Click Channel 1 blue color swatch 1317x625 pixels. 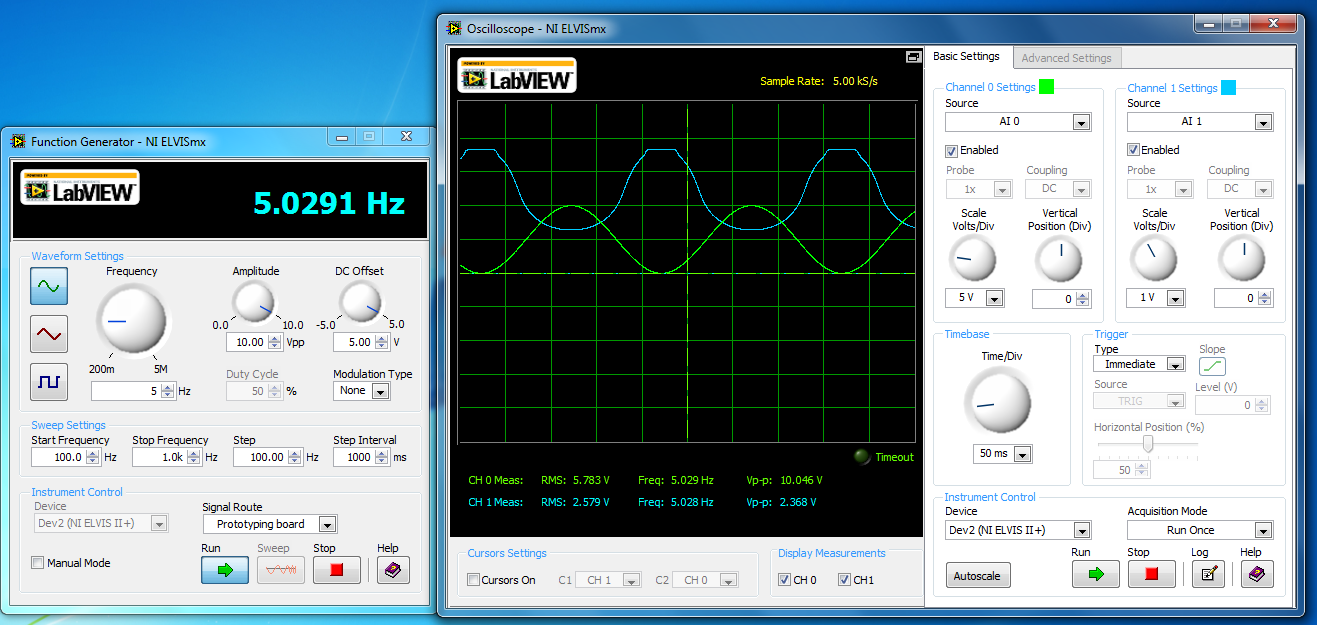point(1228,88)
